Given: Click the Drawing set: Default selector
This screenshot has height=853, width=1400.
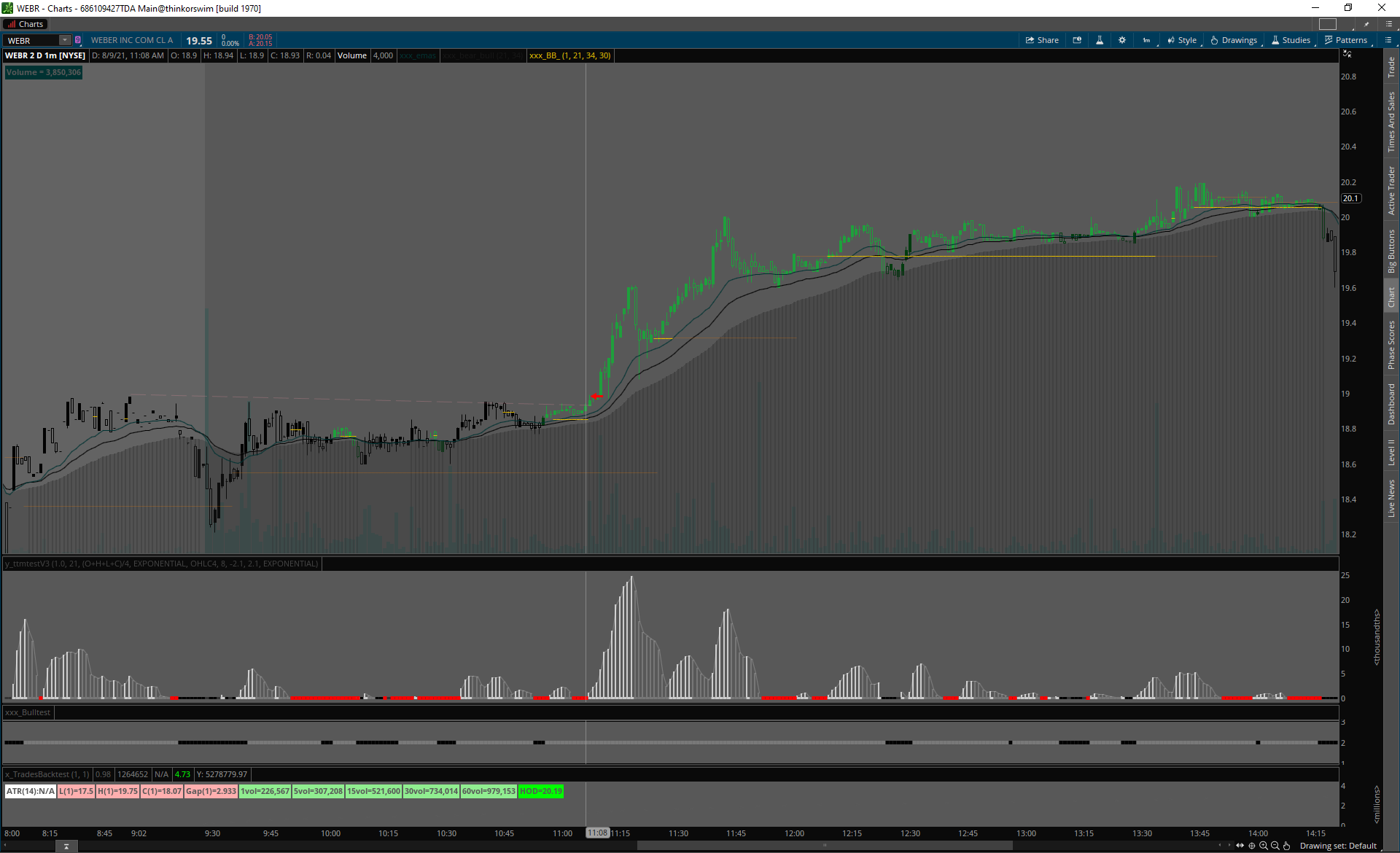Looking at the screenshot, I should [x=1337, y=846].
